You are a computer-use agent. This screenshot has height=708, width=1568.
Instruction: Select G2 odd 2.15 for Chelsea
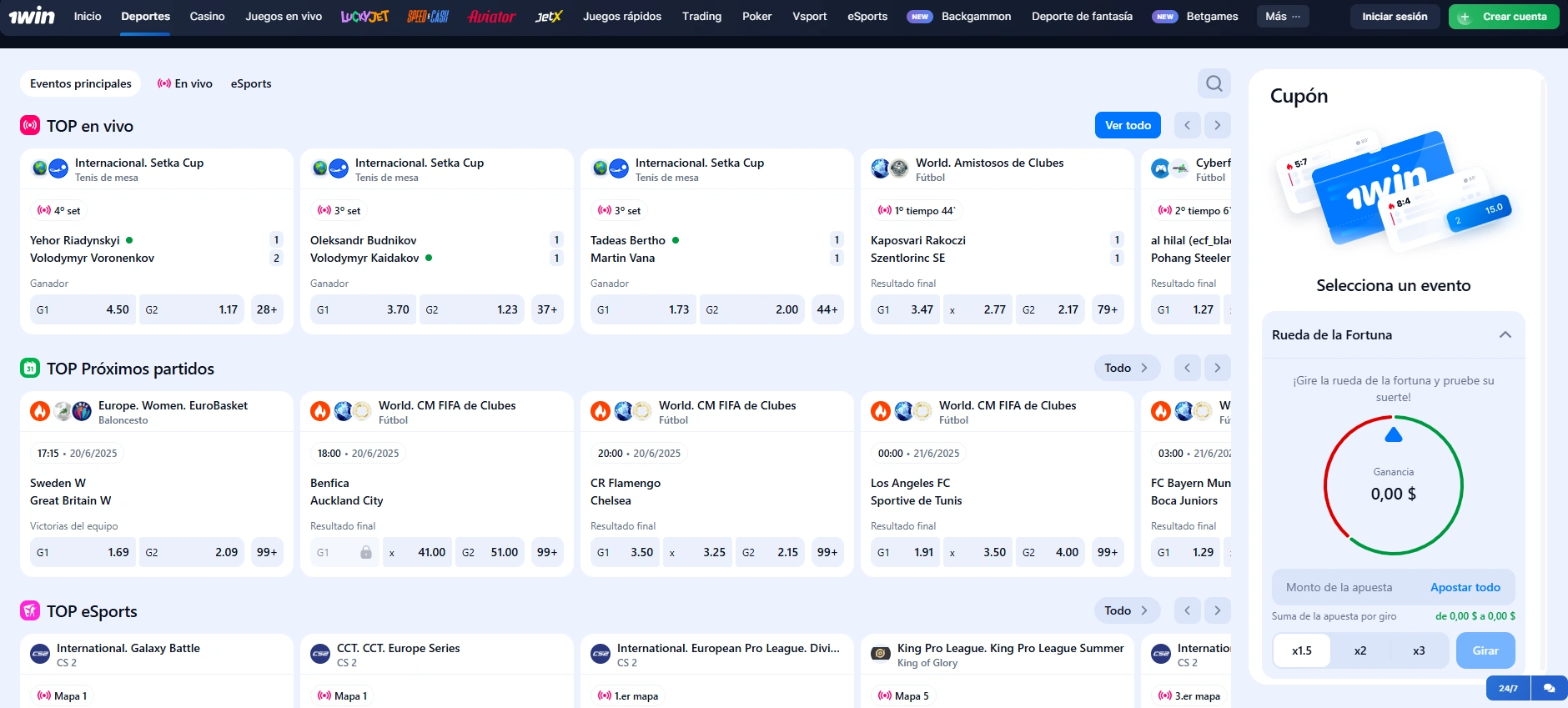pyautogui.click(x=770, y=552)
